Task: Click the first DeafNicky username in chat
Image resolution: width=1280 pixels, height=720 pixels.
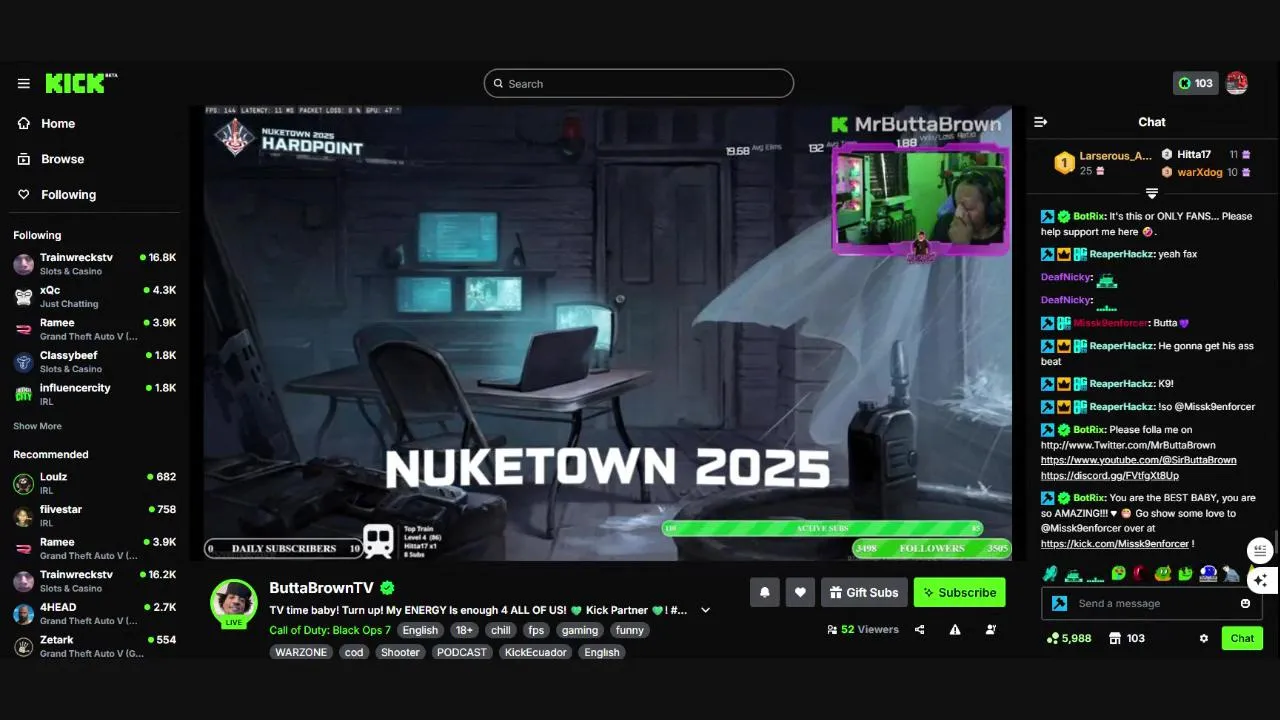Action: (x=1065, y=277)
